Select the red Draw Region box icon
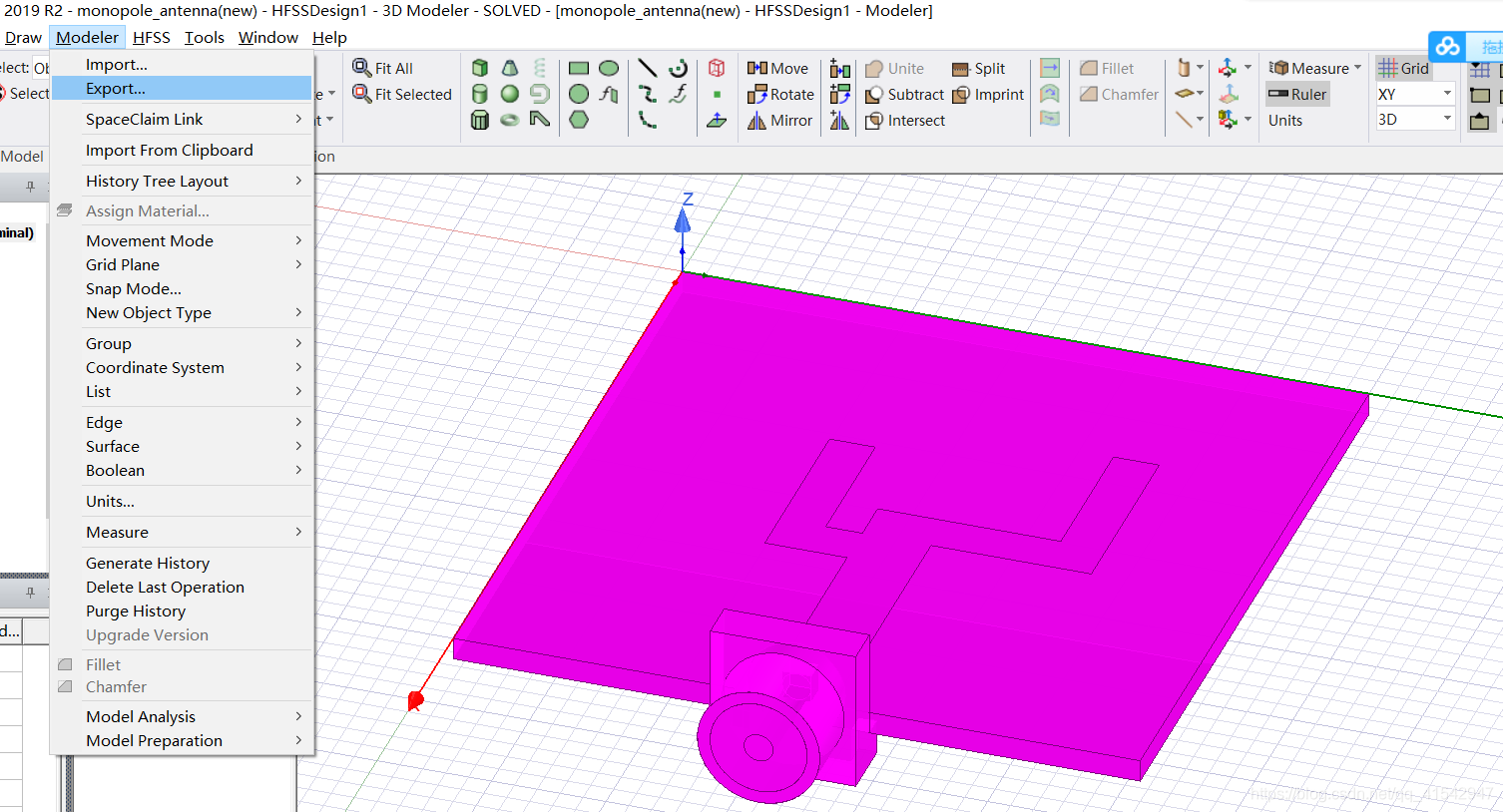The height and width of the screenshot is (812, 1503). coord(717,68)
